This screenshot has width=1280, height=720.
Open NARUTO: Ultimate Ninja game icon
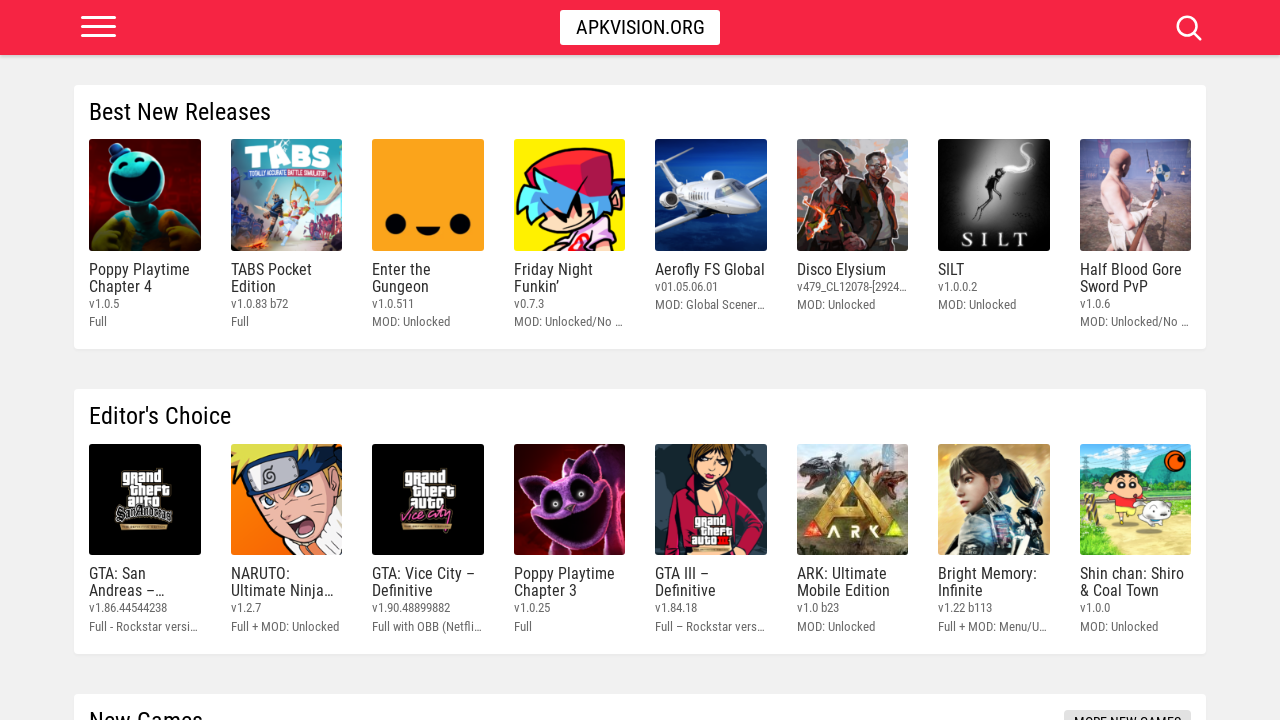(x=286, y=500)
